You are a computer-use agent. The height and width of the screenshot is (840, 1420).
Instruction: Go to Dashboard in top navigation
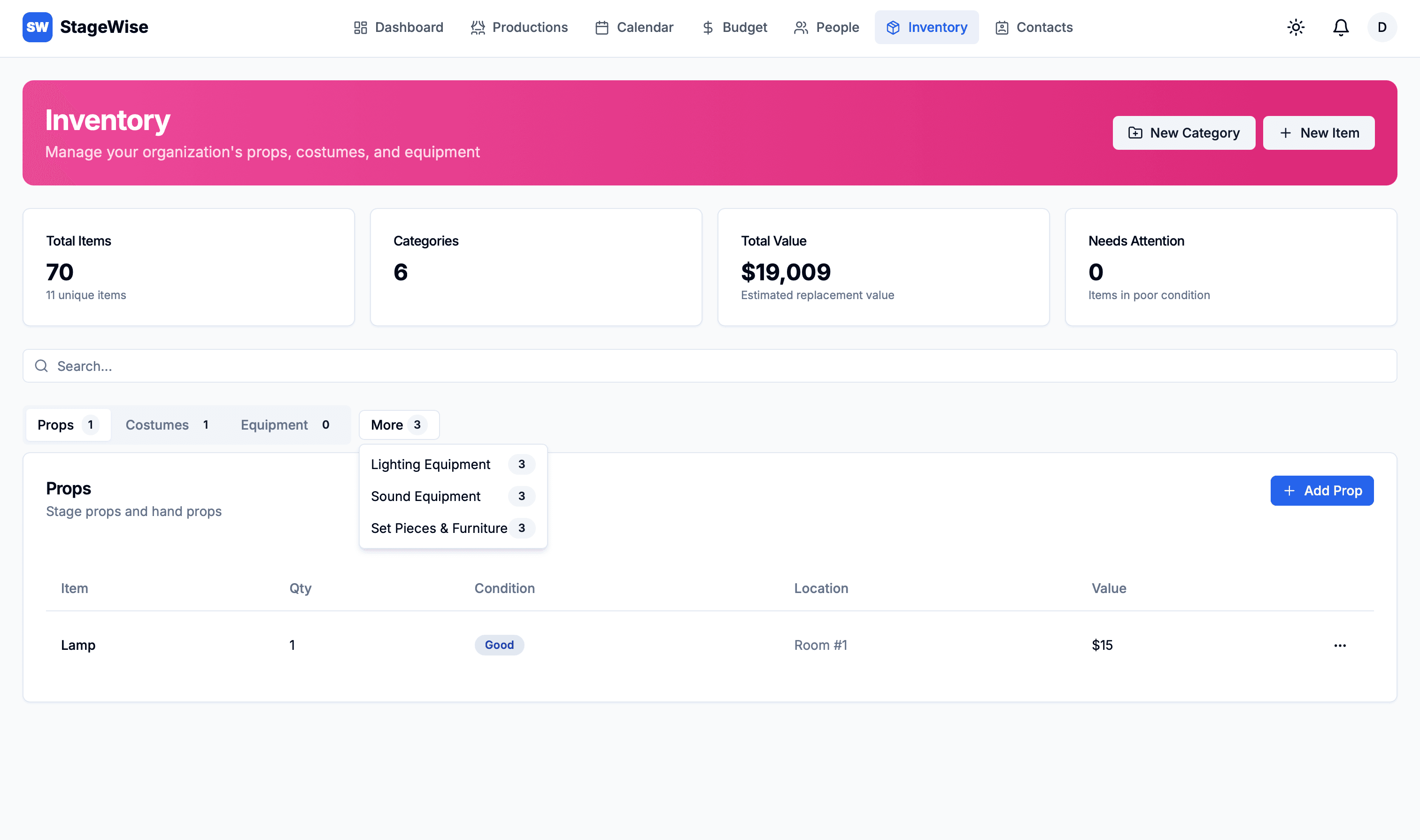[398, 27]
